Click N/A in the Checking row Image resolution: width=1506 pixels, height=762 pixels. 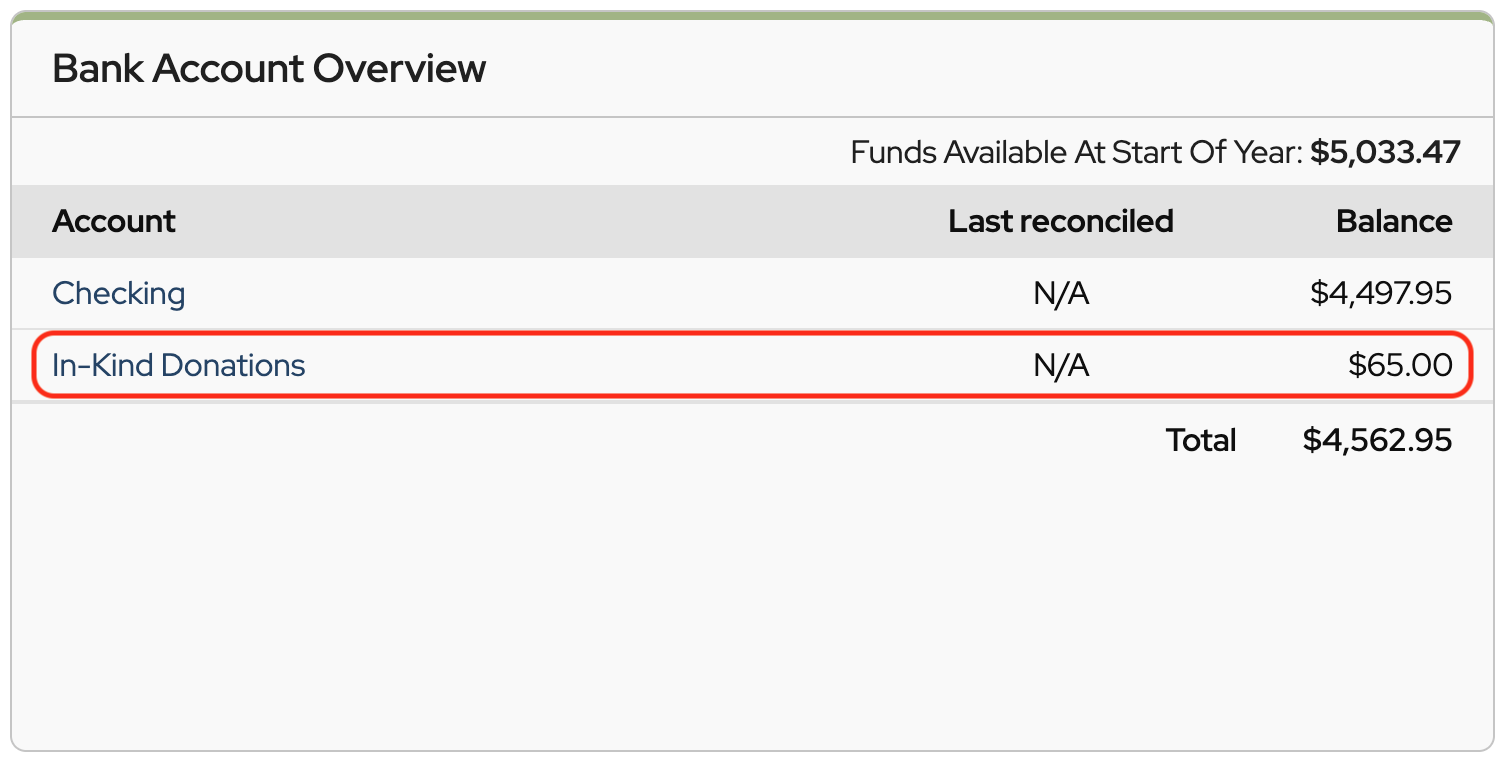[1060, 293]
